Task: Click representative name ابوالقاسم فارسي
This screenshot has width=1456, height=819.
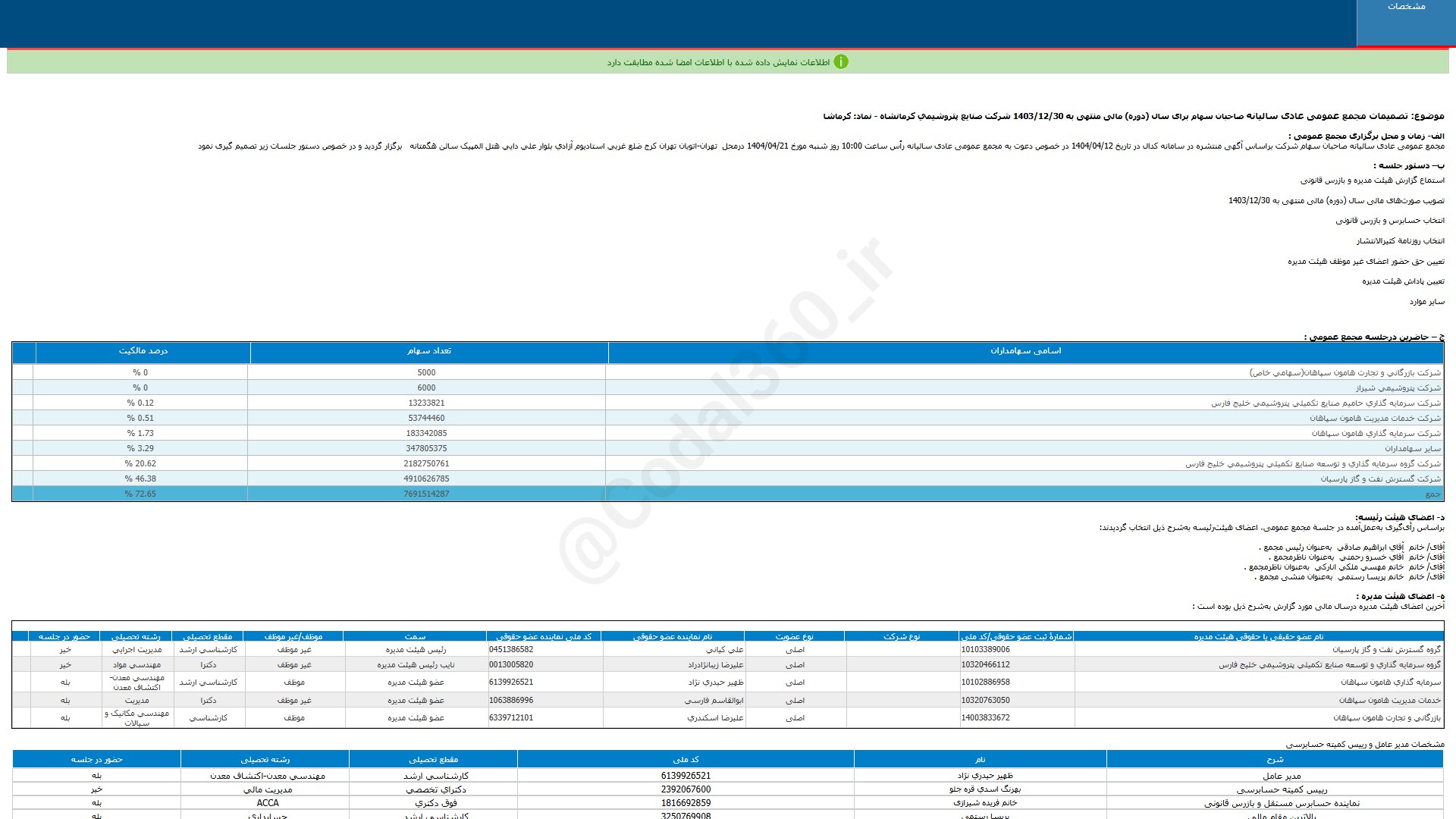Action: click(714, 700)
